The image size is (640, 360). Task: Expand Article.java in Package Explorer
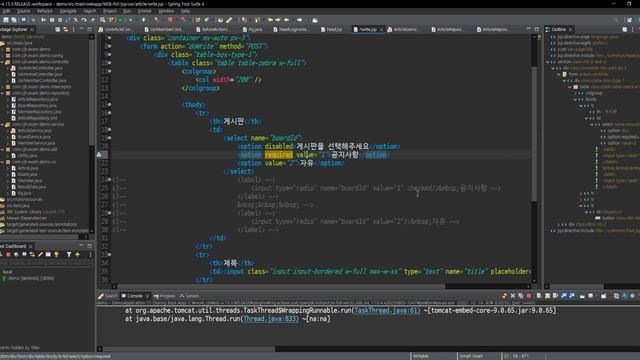point(8,168)
